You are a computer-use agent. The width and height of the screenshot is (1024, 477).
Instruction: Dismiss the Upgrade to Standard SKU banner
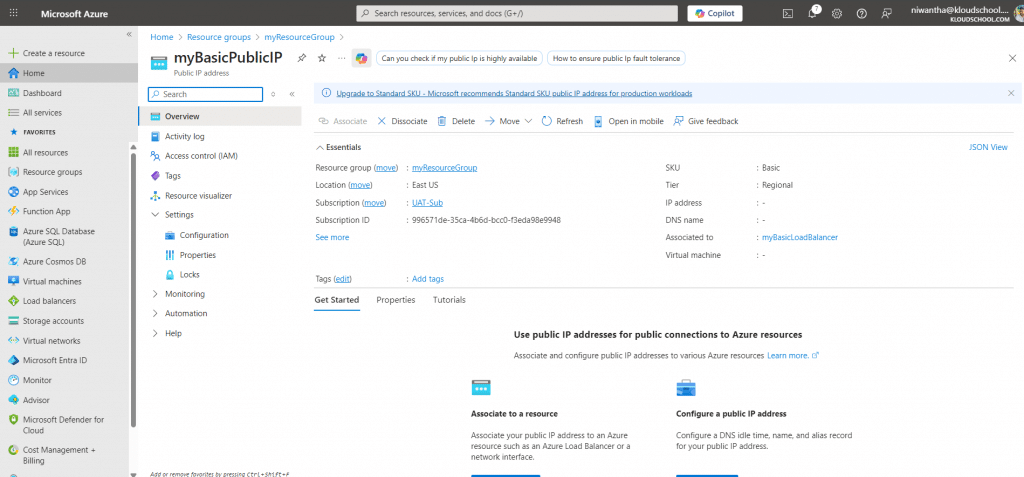[1011, 93]
